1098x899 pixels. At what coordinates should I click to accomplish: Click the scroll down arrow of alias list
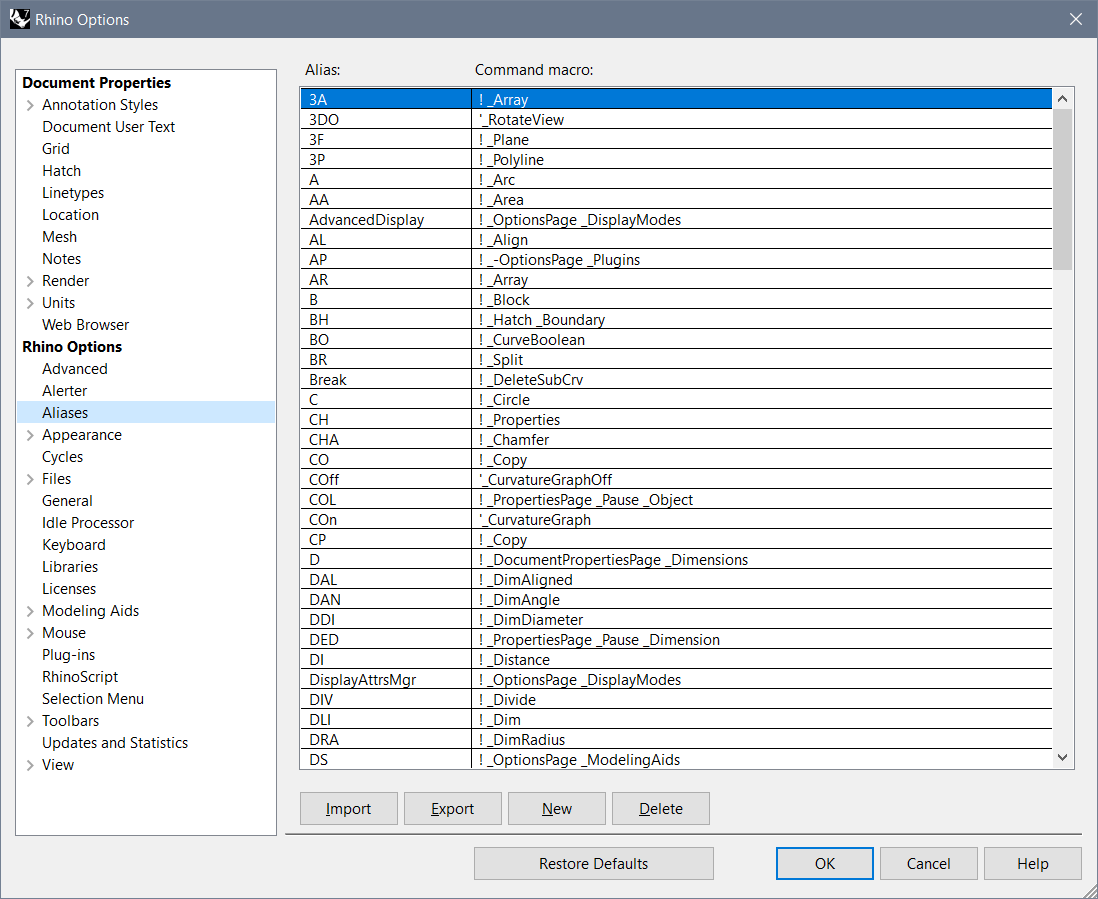(1062, 758)
